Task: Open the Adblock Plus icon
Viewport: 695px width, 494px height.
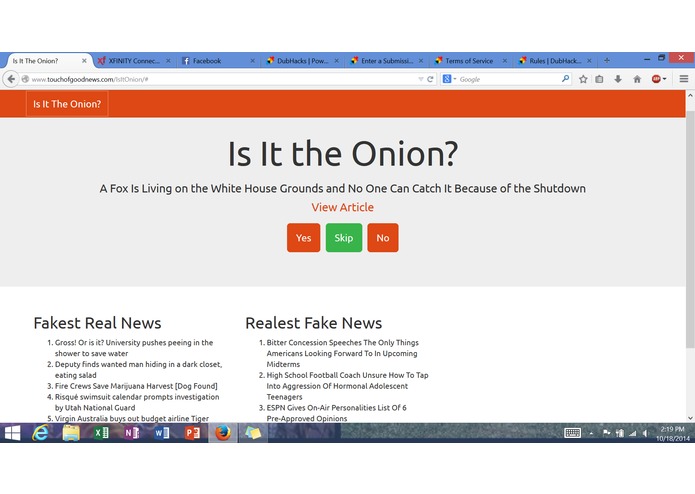Action: click(x=656, y=79)
